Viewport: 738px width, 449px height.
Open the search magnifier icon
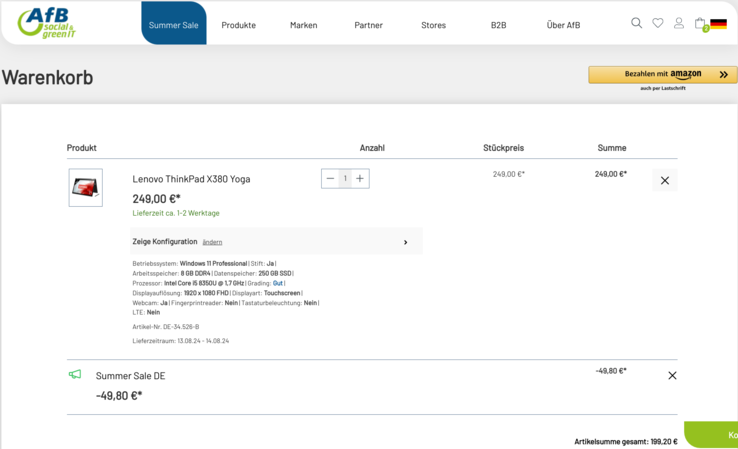click(636, 23)
